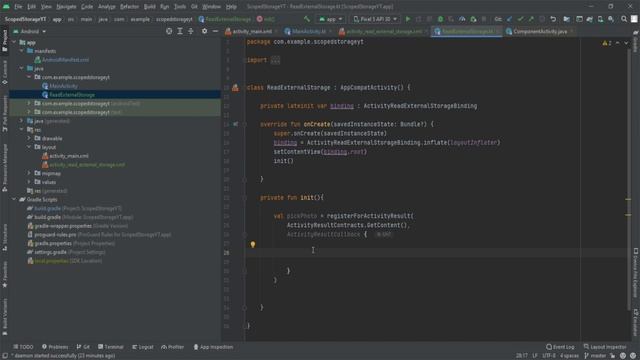Select MainActivity in the project tree

click(x=63, y=86)
